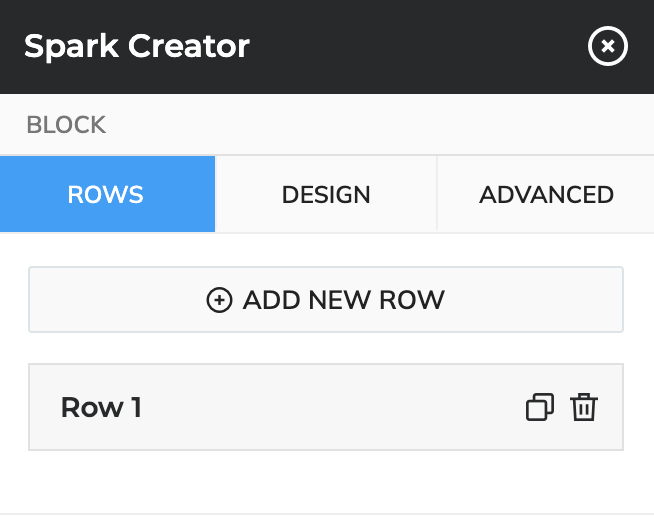This screenshot has height=522, width=654.
Task: Show advanced block options via ADVANCED
Action: (x=546, y=194)
